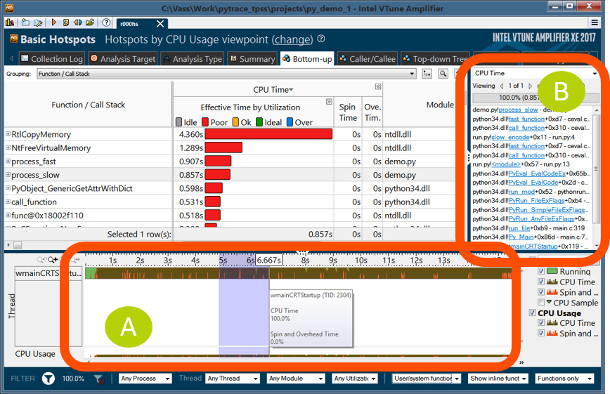Click the timeline zoom-in magnifier icon
This screenshot has width=610, height=394.
[53, 259]
